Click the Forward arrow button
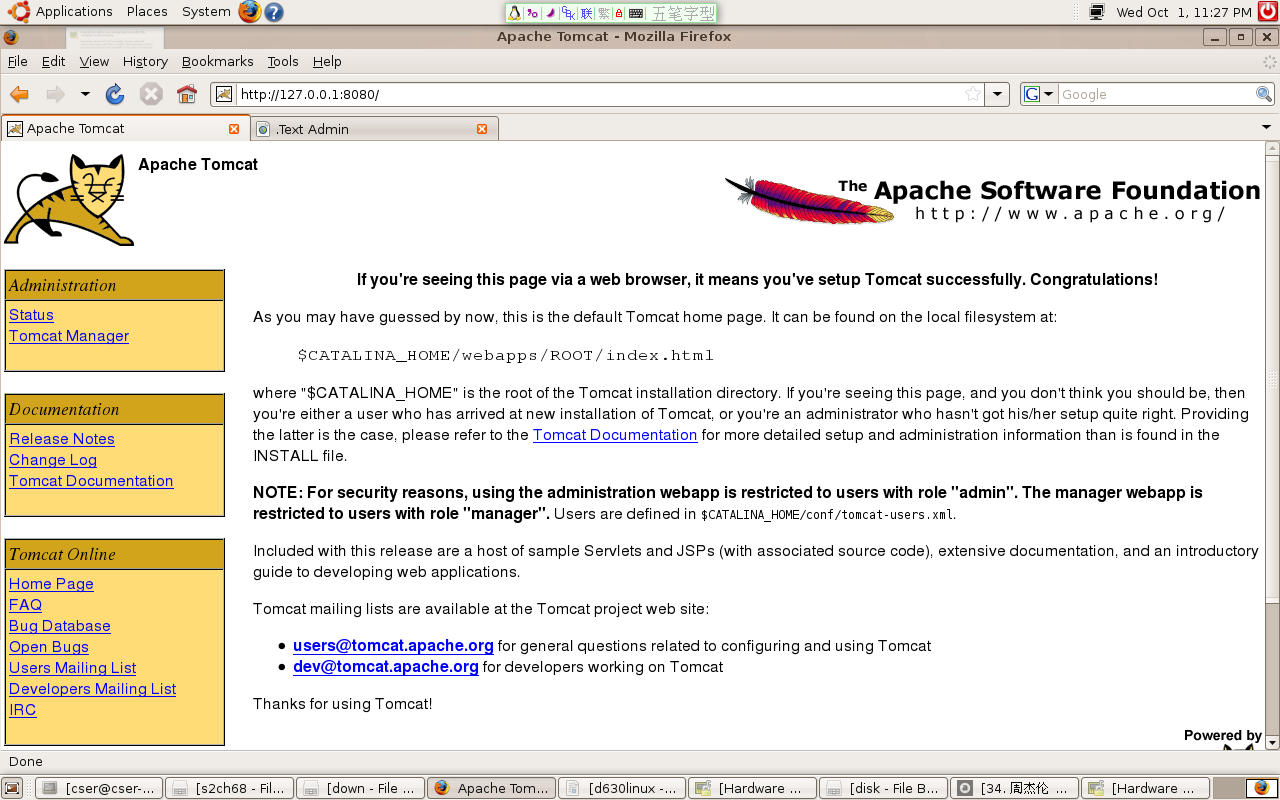This screenshot has width=1280, height=800. click(x=55, y=94)
